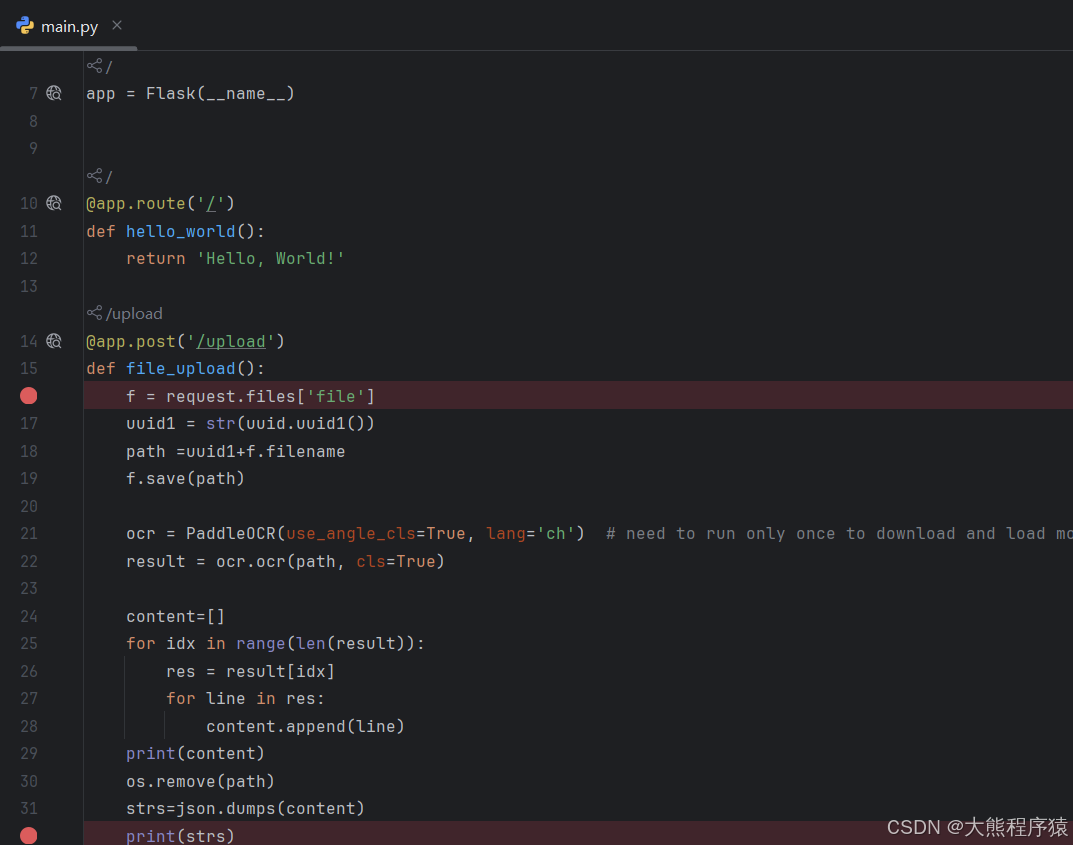Click the hello_world function name
Screen dimensions: 1073x845
pos(180,230)
